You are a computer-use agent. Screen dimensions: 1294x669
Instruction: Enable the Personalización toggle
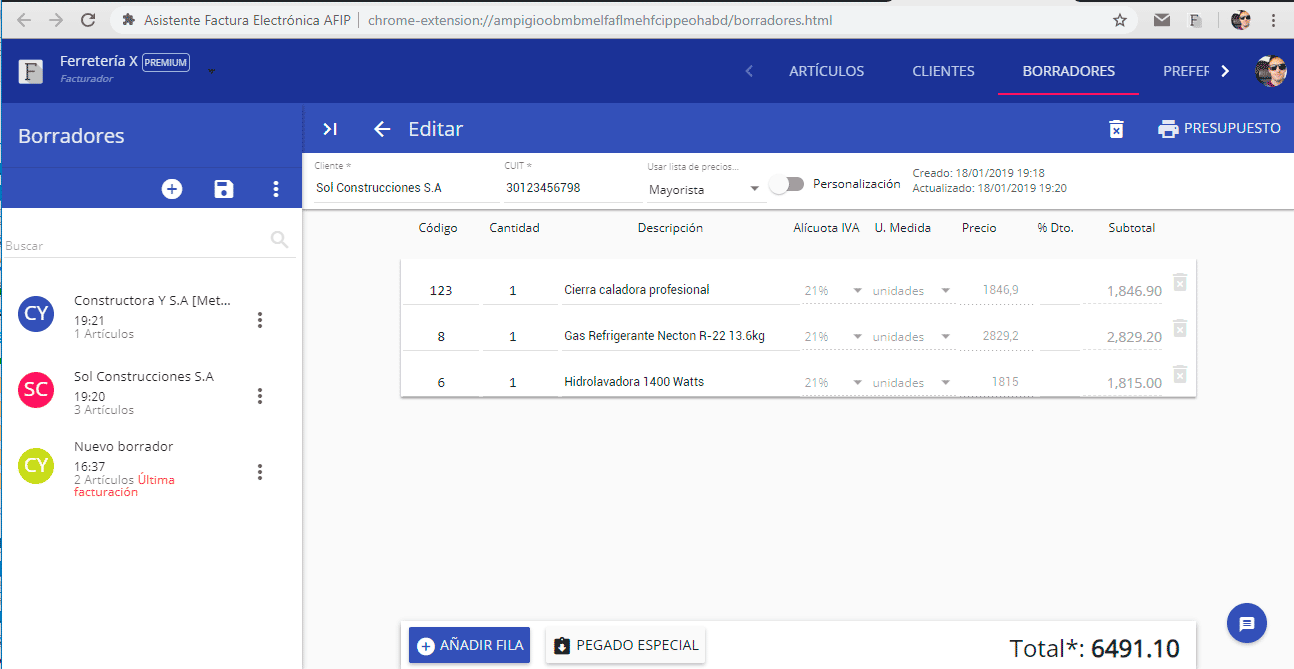coord(786,184)
